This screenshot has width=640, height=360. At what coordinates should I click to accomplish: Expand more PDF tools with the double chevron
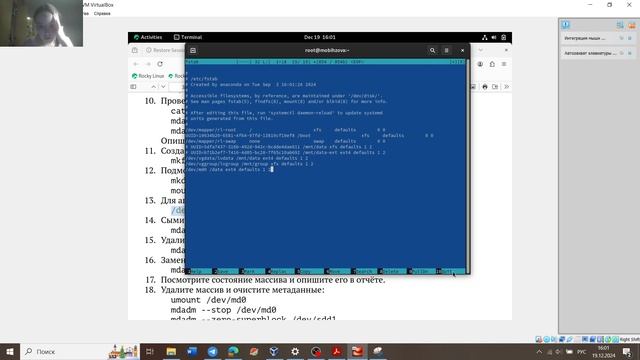click(506, 87)
